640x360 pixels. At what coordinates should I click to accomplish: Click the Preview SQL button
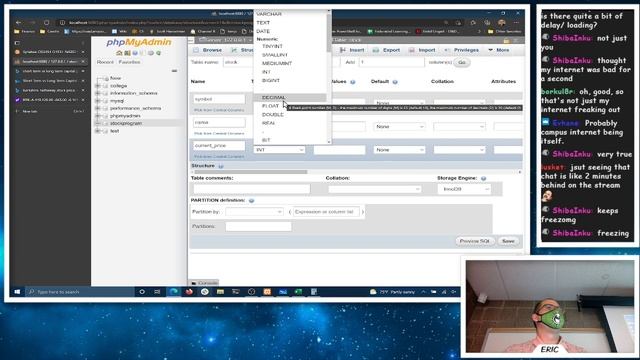(x=475, y=241)
